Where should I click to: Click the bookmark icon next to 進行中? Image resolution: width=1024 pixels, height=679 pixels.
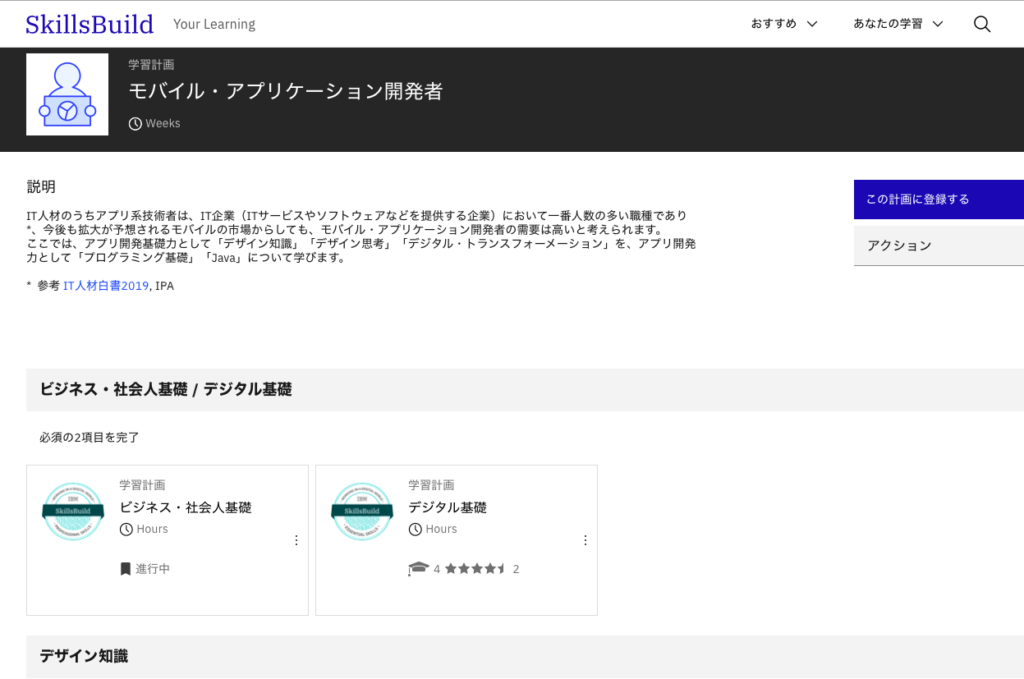(x=125, y=569)
